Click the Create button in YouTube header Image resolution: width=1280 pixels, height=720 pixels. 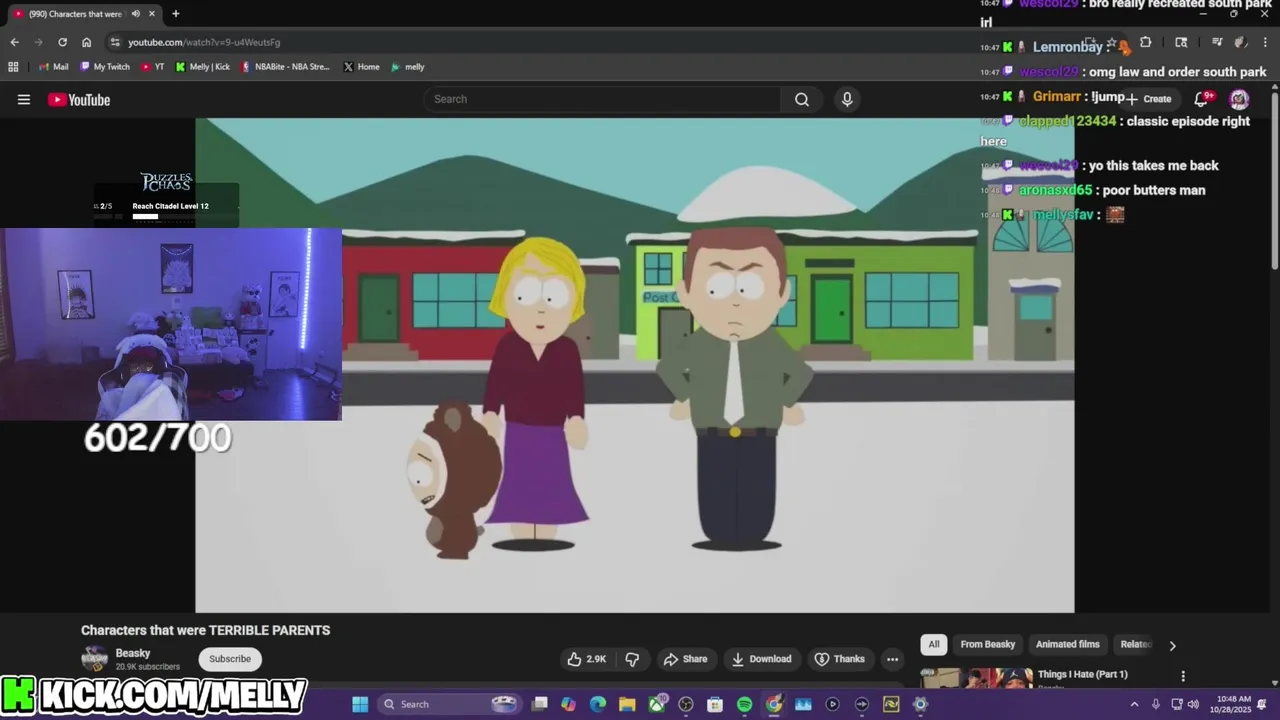coord(1149,99)
